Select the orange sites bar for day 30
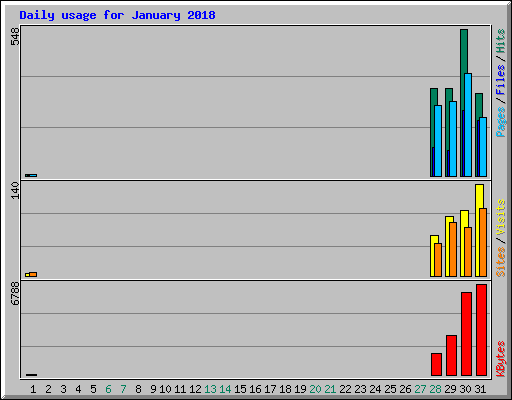Viewport: 512px width, 400px height. (x=468, y=252)
